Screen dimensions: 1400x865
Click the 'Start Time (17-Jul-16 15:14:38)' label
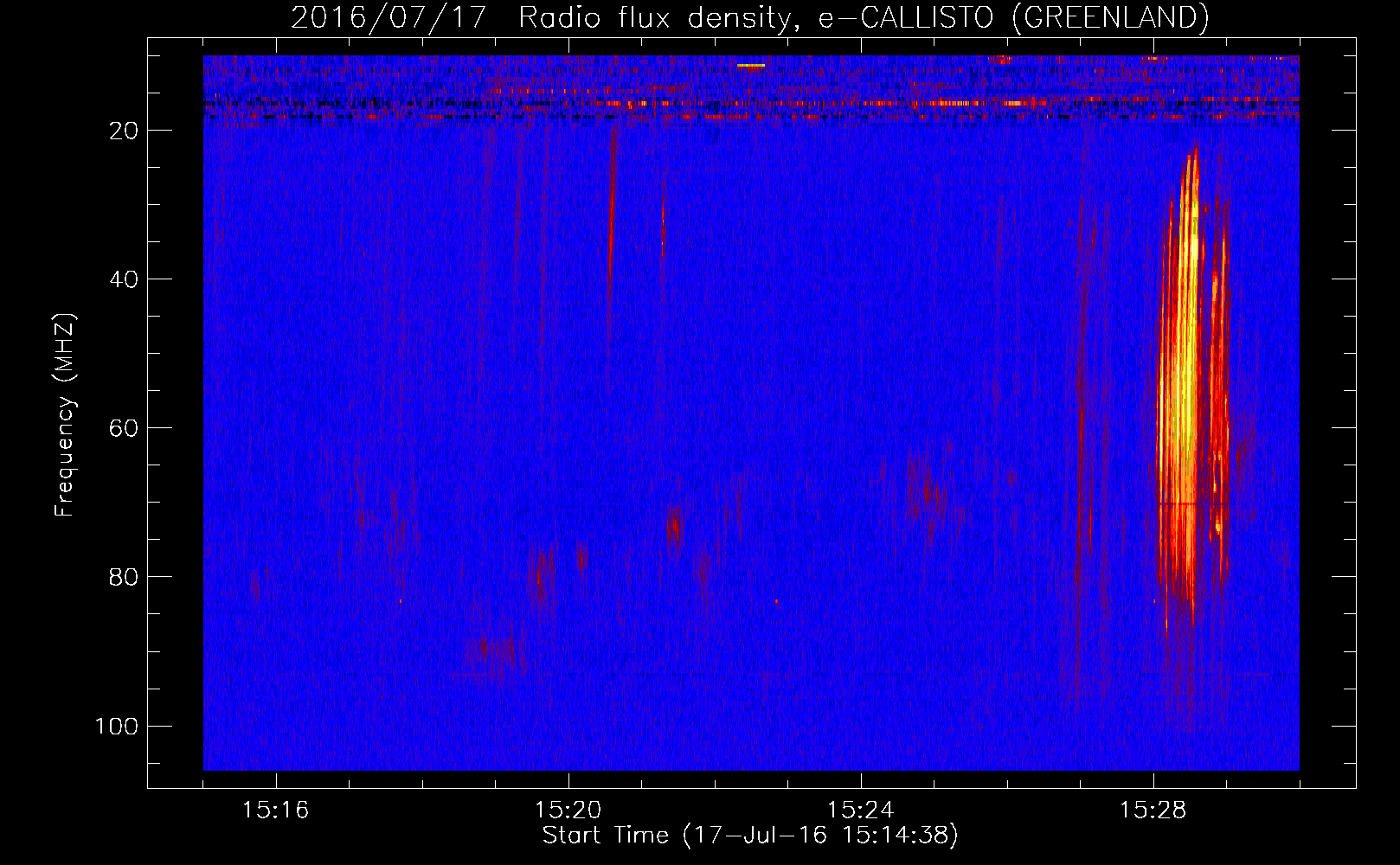750,836
